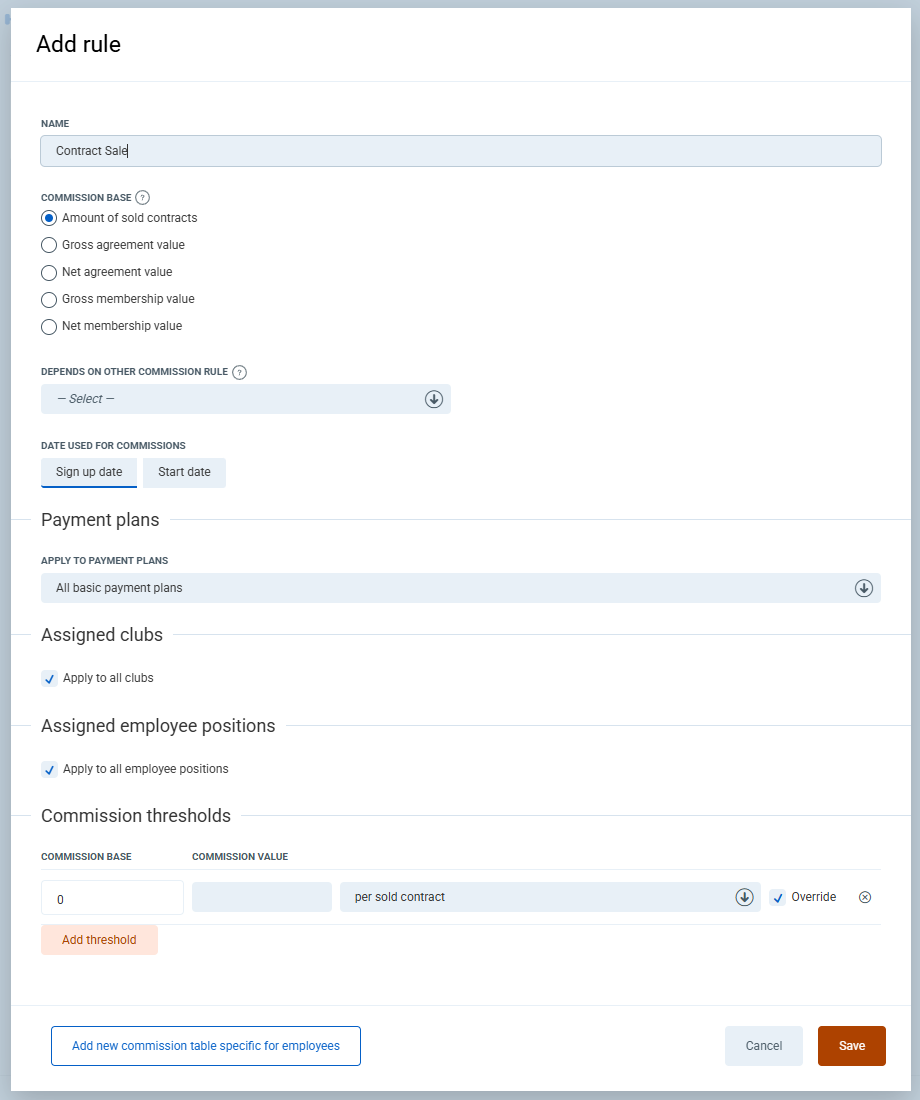The image size is (920, 1100).
Task: Select the Sign up date tab
Action: tap(89, 472)
